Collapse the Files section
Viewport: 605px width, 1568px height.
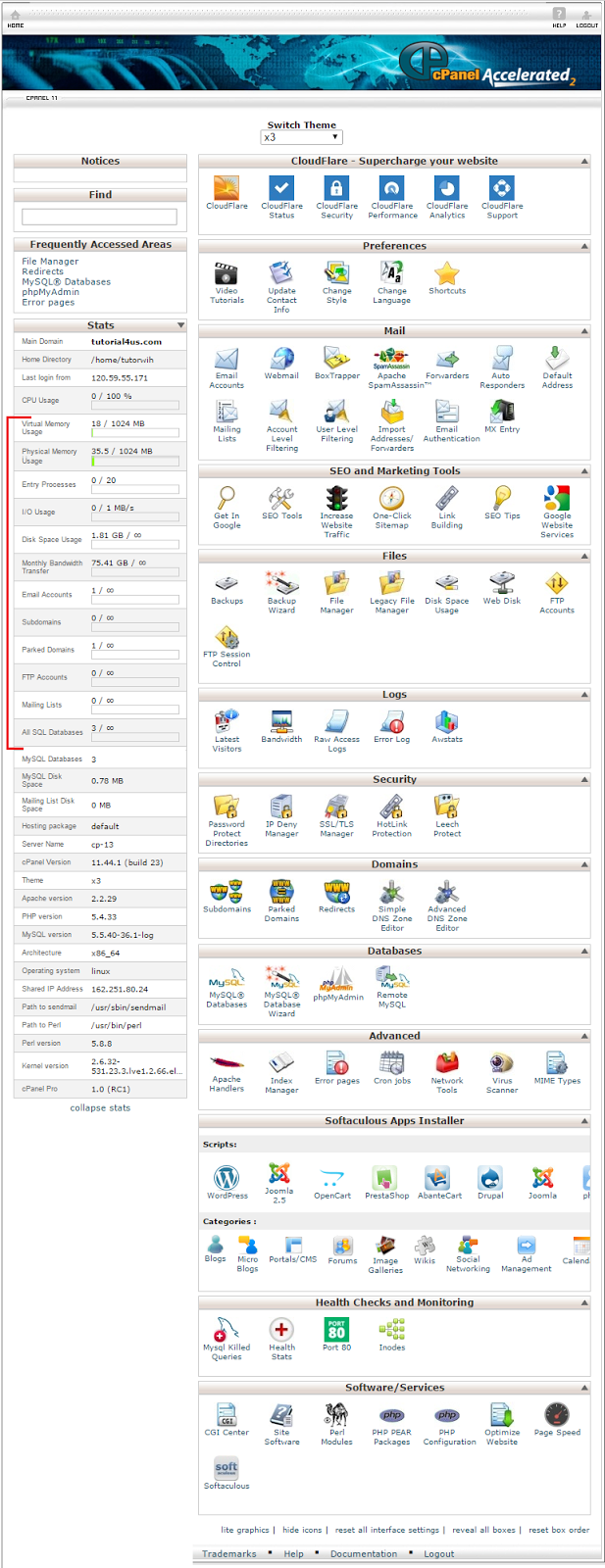[x=584, y=556]
